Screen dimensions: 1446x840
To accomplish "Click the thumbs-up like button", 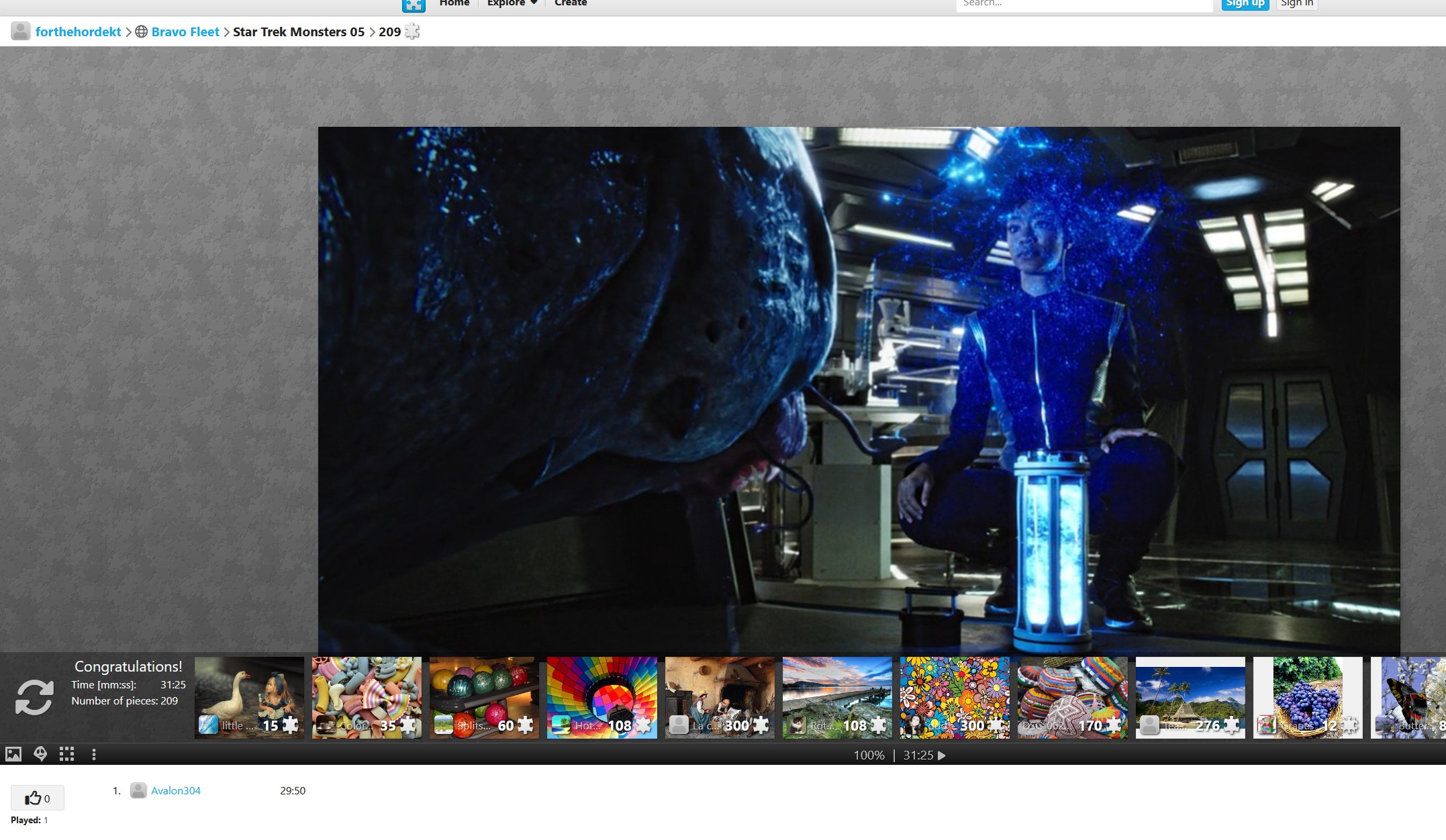I will coord(38,798).
